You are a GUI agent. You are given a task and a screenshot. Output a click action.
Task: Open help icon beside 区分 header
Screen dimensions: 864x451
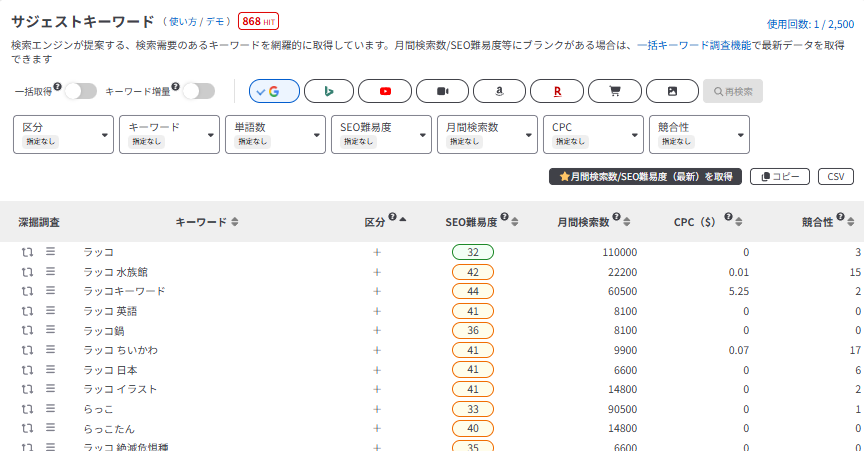pos(392,217)
